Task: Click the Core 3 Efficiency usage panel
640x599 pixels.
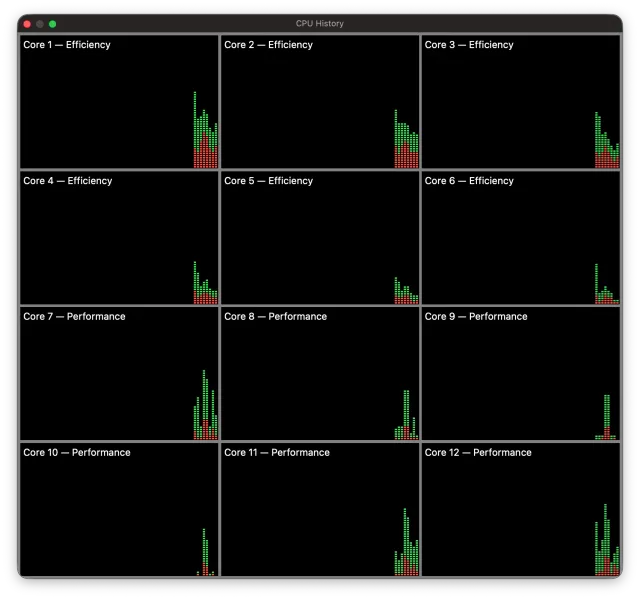Action: (x=520, y=102)
